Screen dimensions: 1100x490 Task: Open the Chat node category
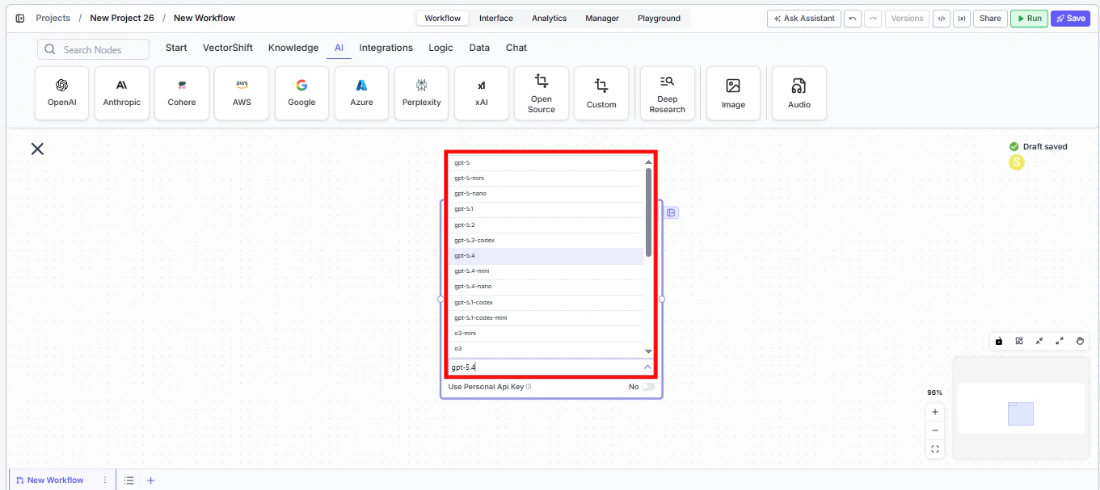(x=516, y=48)
